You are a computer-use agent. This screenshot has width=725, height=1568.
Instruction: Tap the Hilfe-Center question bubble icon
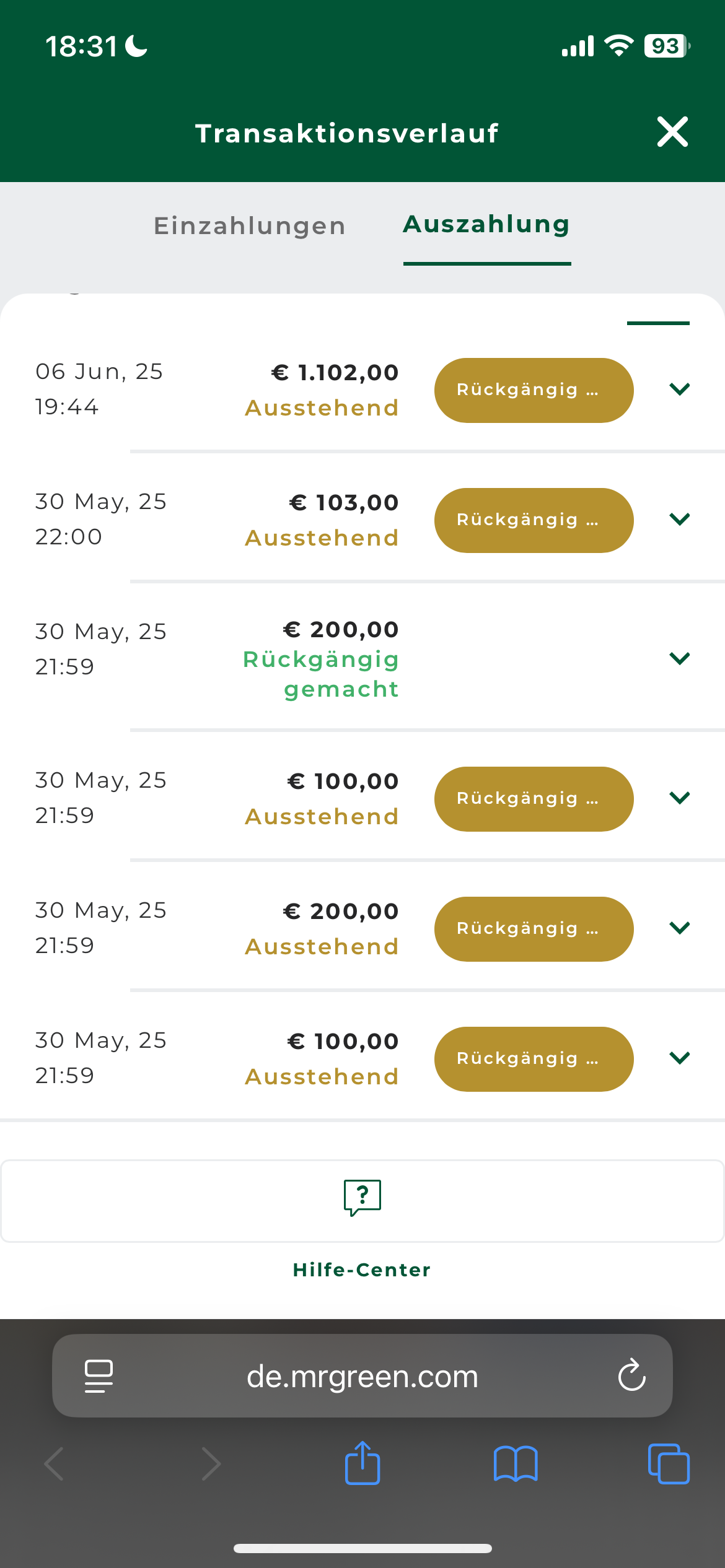click(362, 1198)
